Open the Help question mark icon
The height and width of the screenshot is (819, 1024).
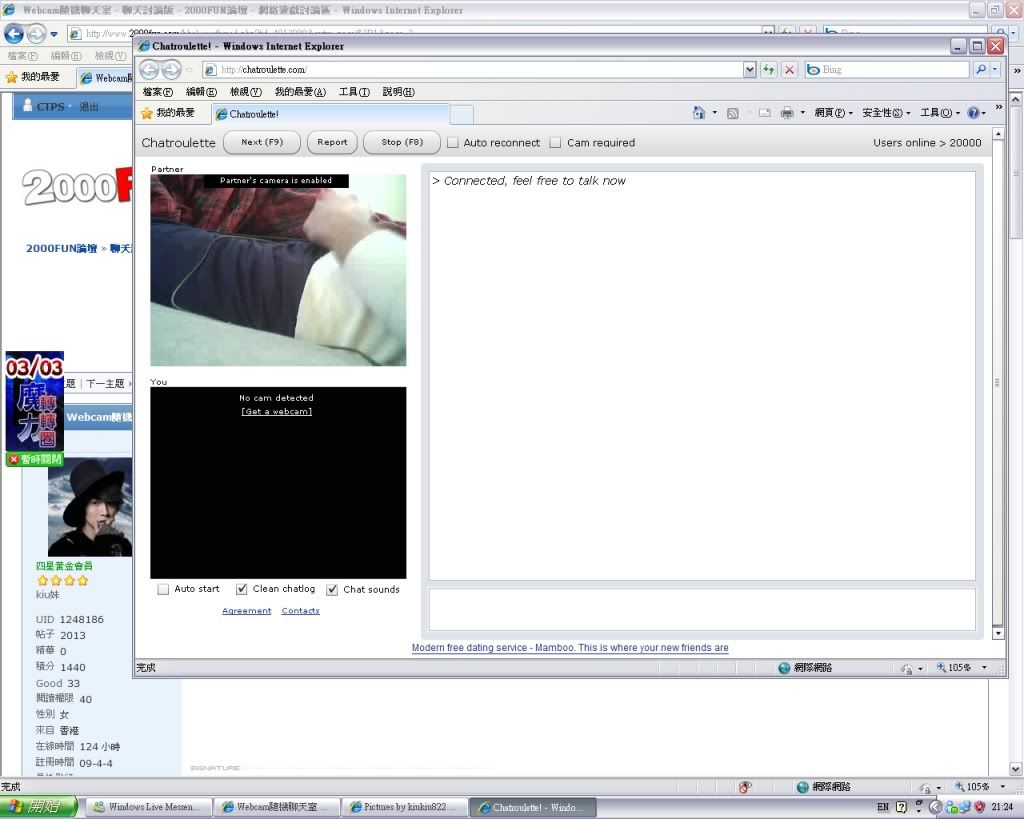point(972,113)
